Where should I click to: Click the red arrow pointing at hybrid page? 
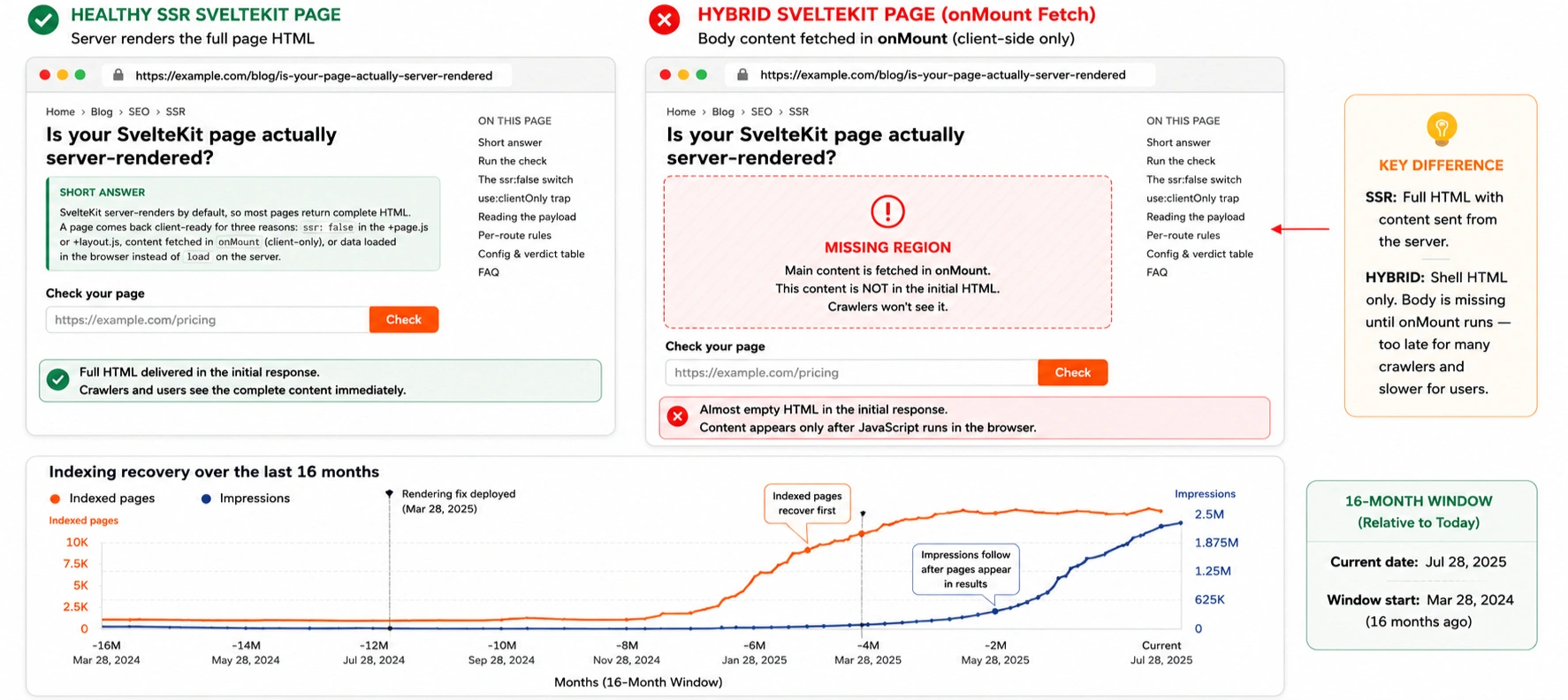[x=1300, y=229]
